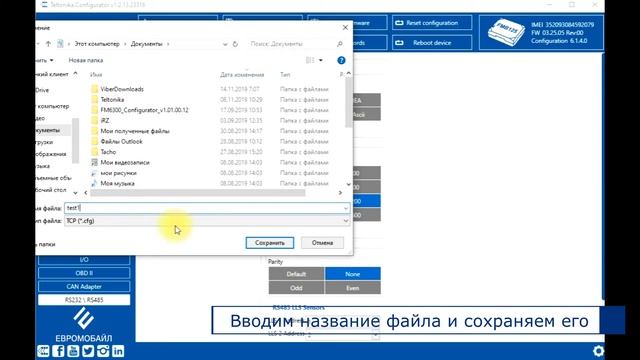Click the file list scroll-right arrow
The height and width of the screenshot is (360, 640).
(340, 193)
